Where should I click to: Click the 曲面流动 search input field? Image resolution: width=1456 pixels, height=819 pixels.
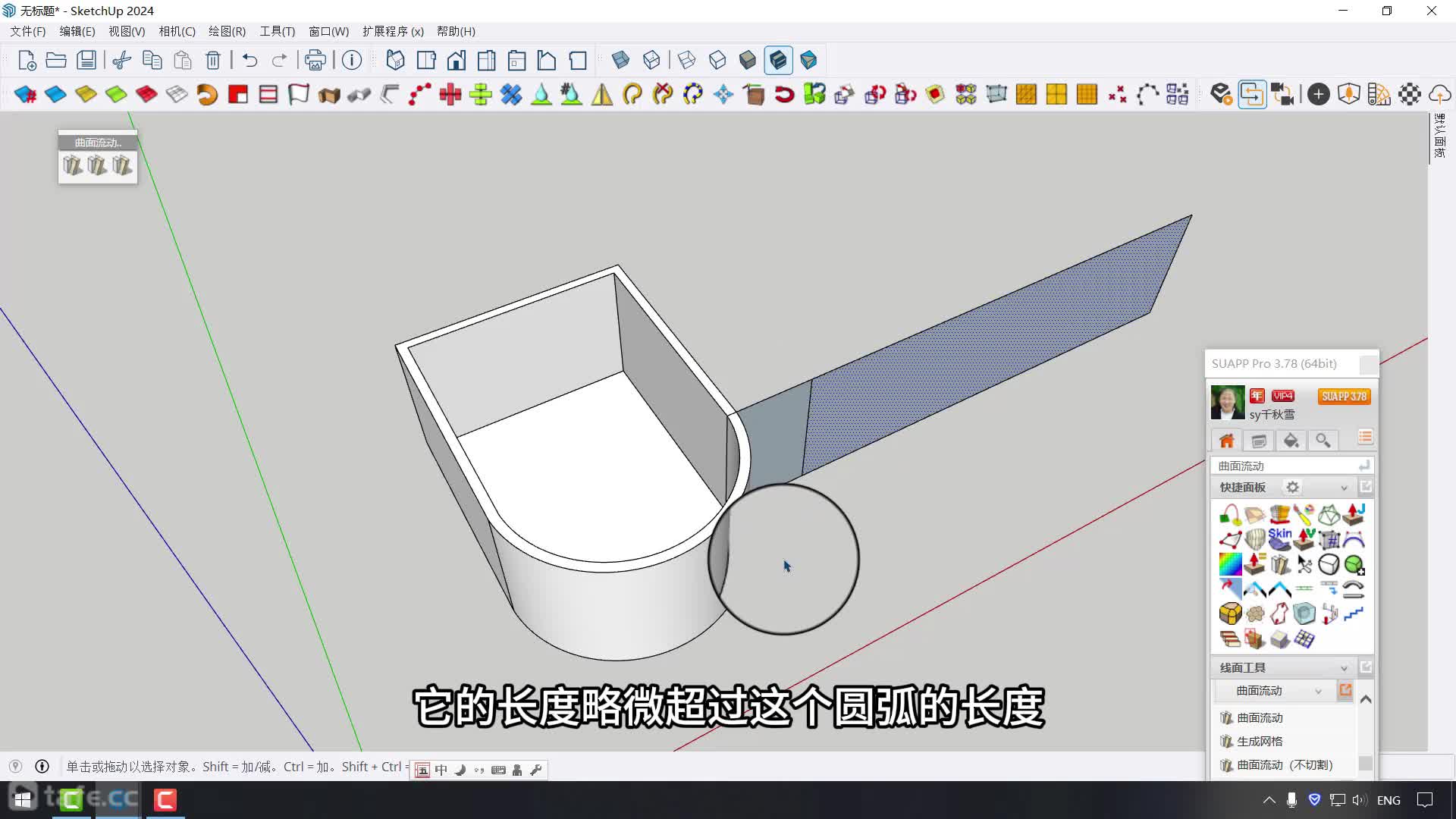coord(1291,466)
